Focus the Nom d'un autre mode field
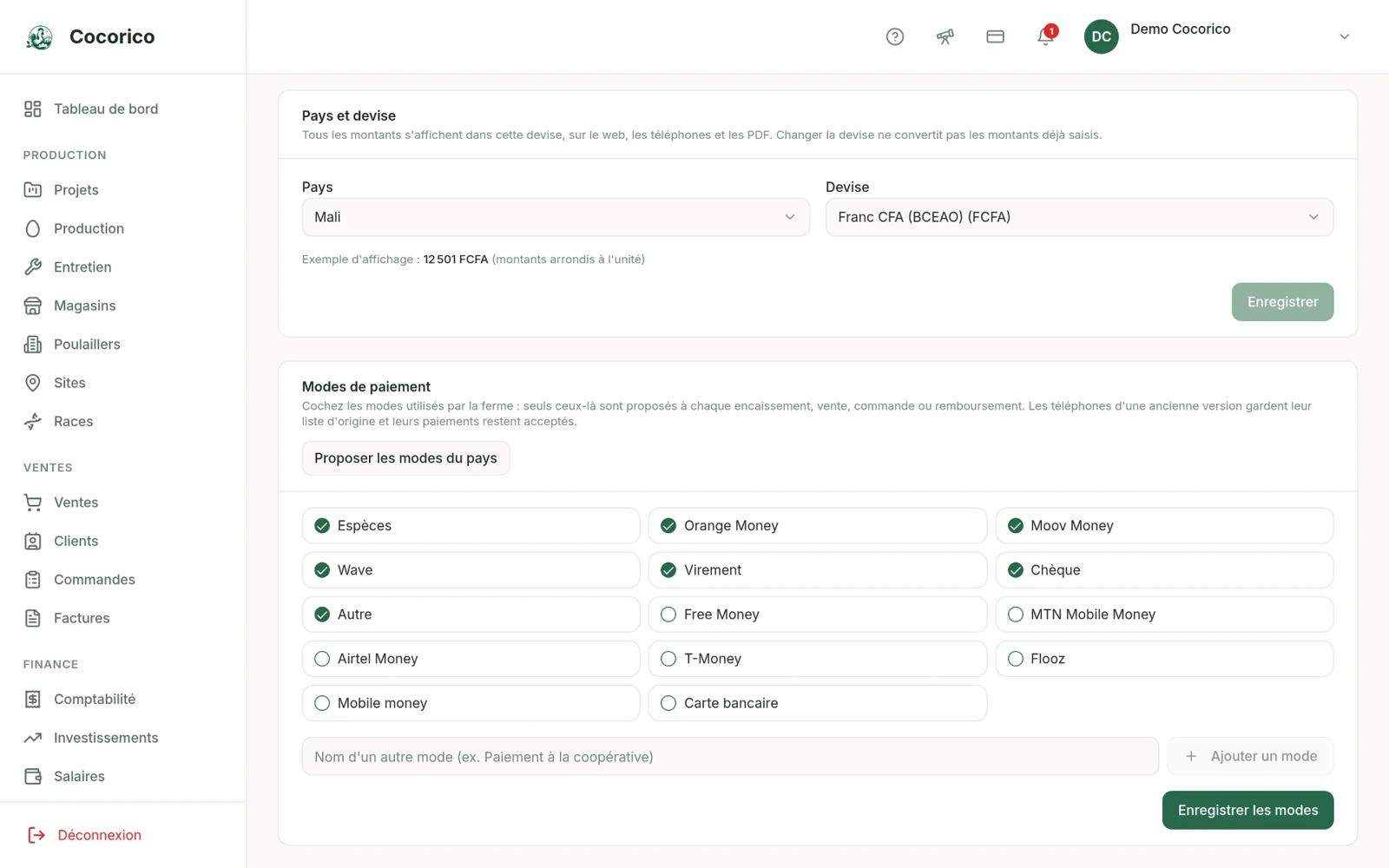The image size is (1389, 868). (730, 757)
